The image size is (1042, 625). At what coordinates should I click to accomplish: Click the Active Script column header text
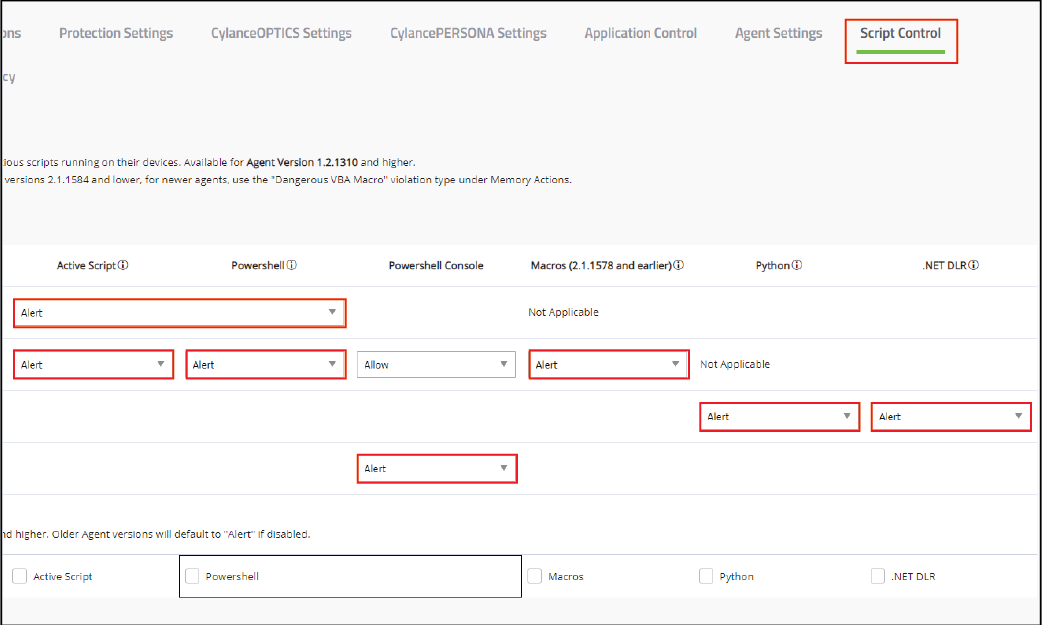point(86,265)
